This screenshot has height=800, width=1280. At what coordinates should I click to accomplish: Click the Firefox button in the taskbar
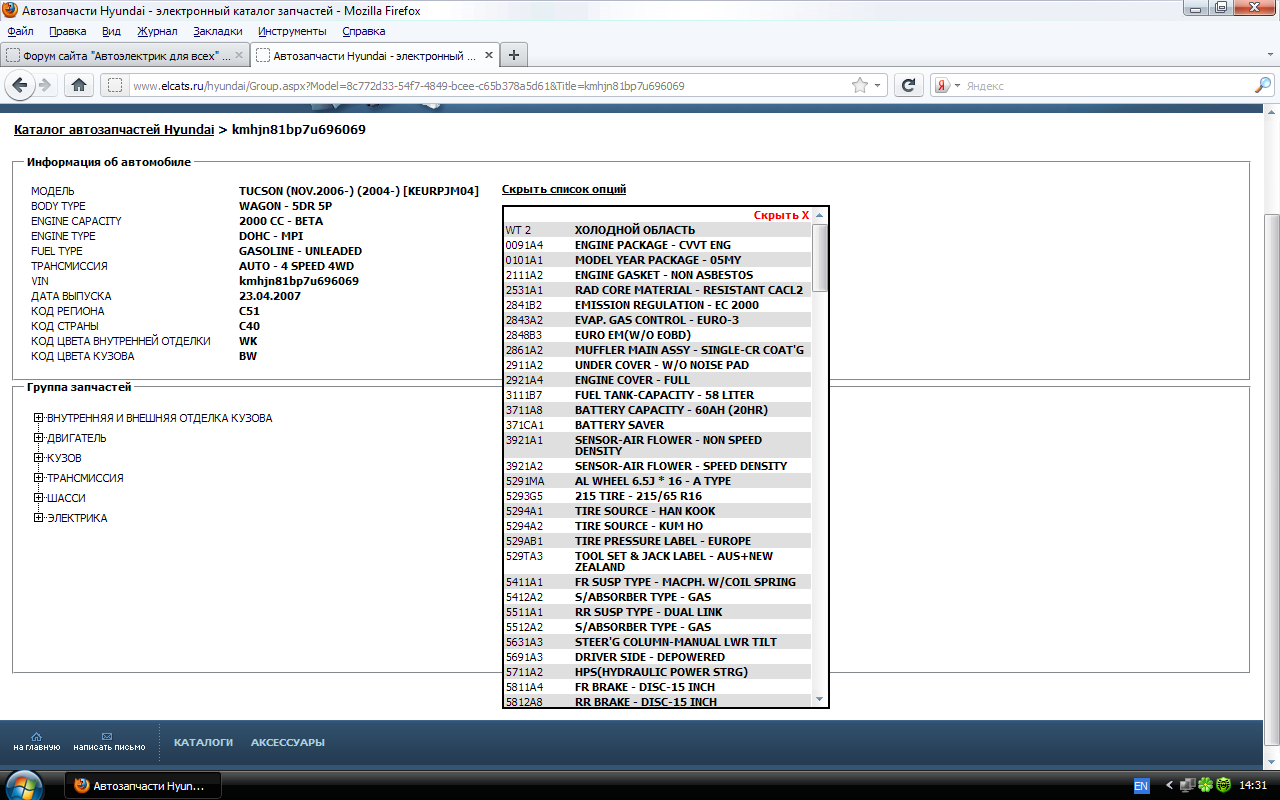tap(143, 785)
